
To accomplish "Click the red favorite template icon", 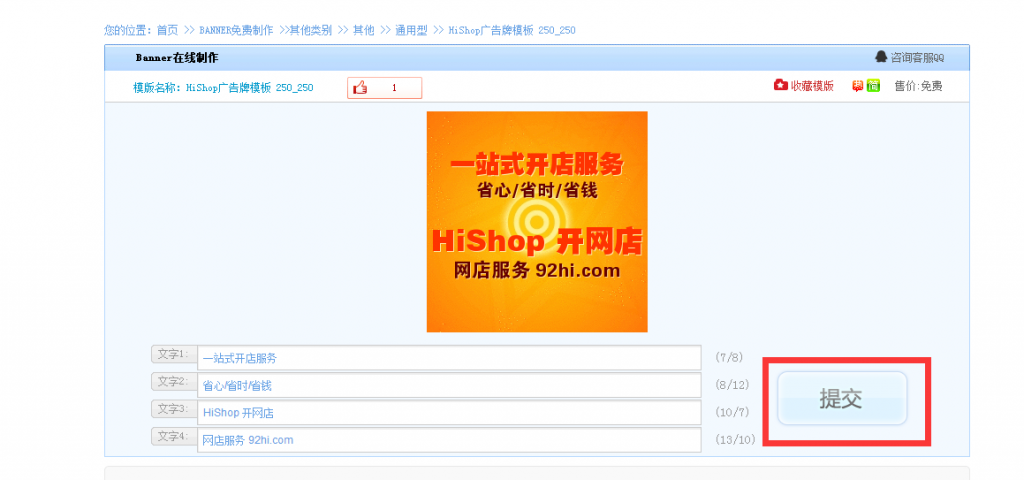I will pyautogui.click(x=780, y=85).
